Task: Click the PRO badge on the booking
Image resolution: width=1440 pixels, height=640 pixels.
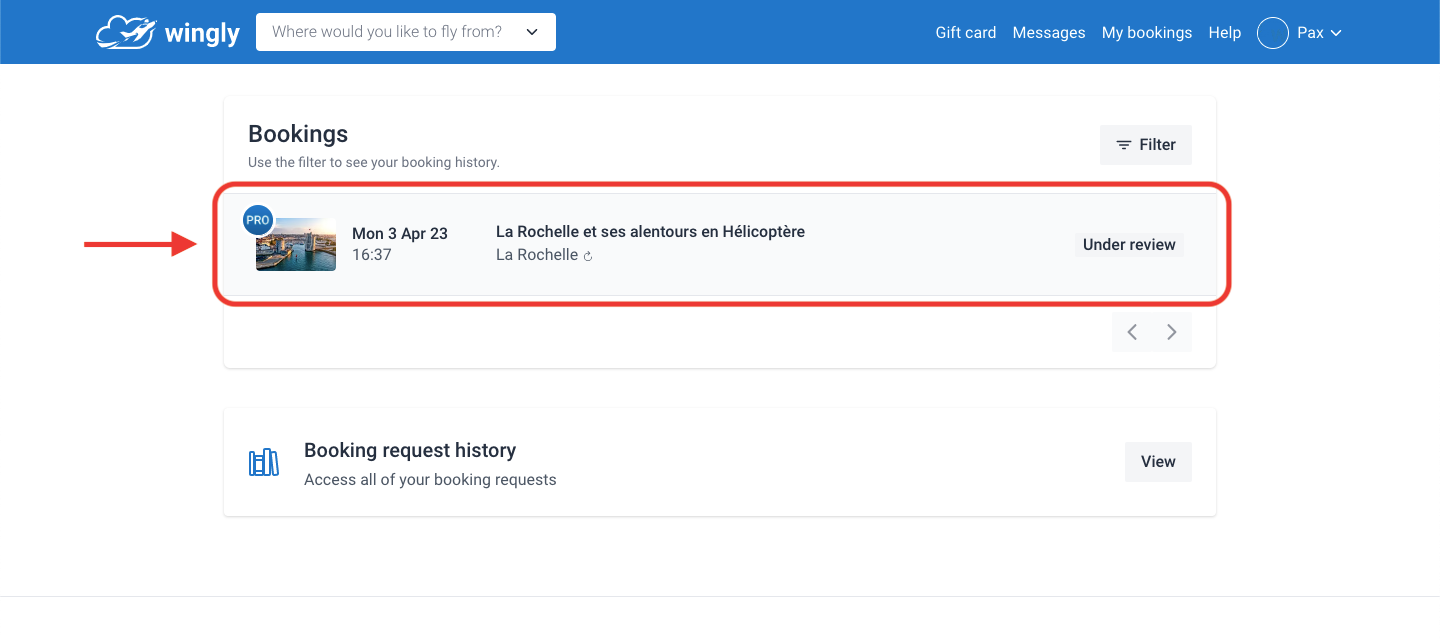Action: 258,220
